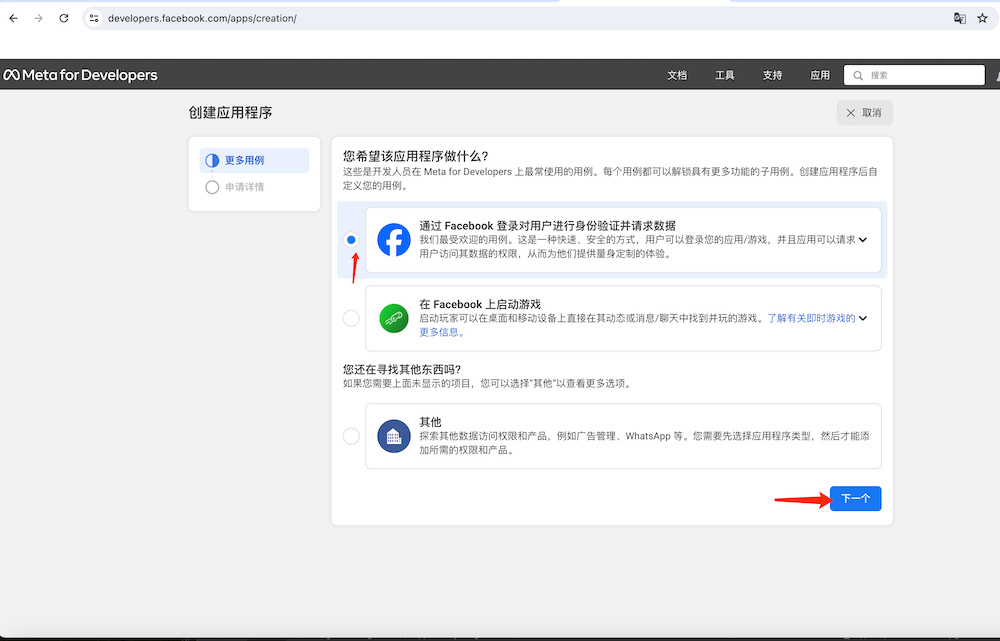Click the blue Facebook logo icon
This screenshot has width=1000, height=641.
coord(394,240)
